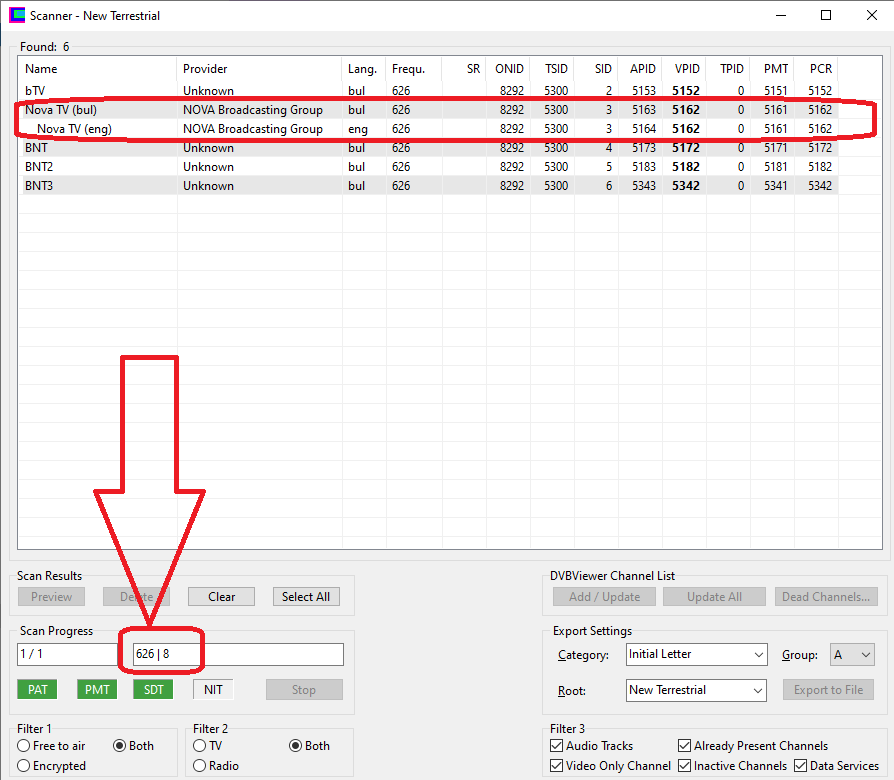Click VPID value 5182 in BNT2 row

tap(685, 166)
